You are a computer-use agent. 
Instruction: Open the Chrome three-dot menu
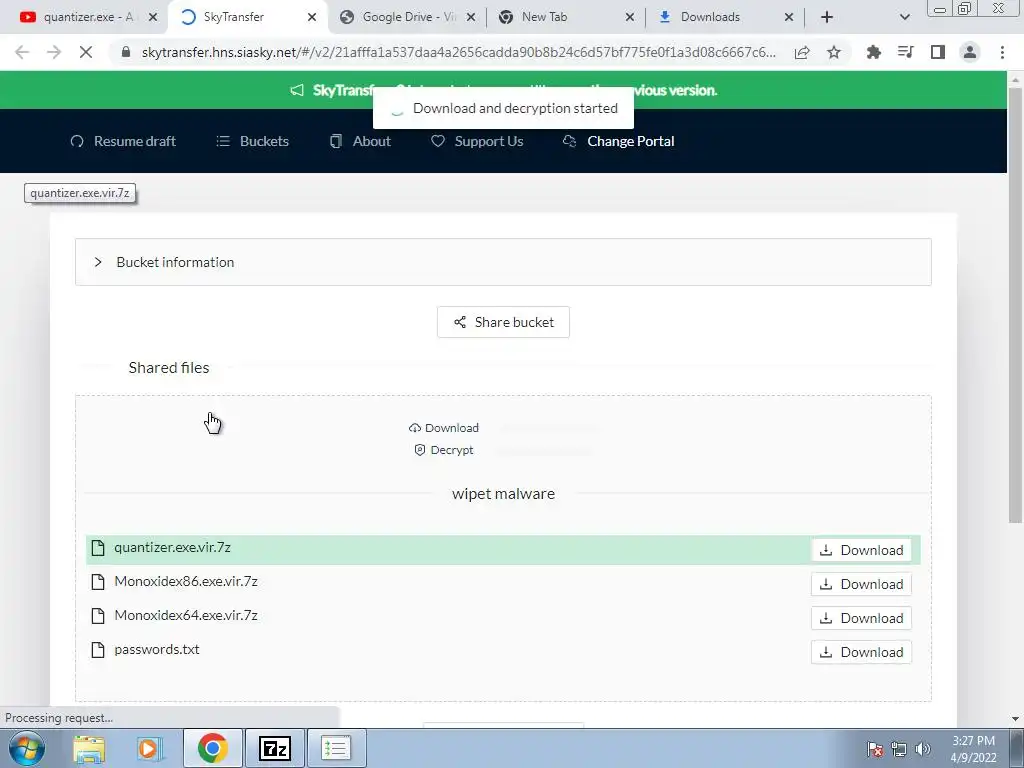coord(1002,52)
